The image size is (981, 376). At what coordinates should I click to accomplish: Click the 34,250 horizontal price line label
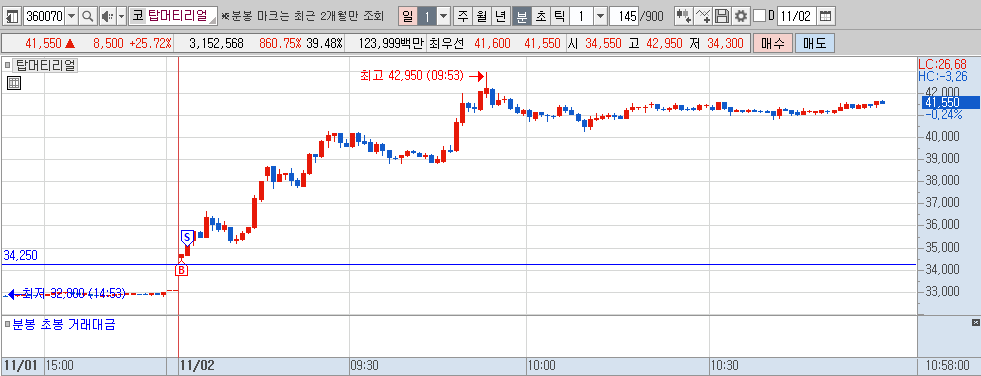coord(20,255)
